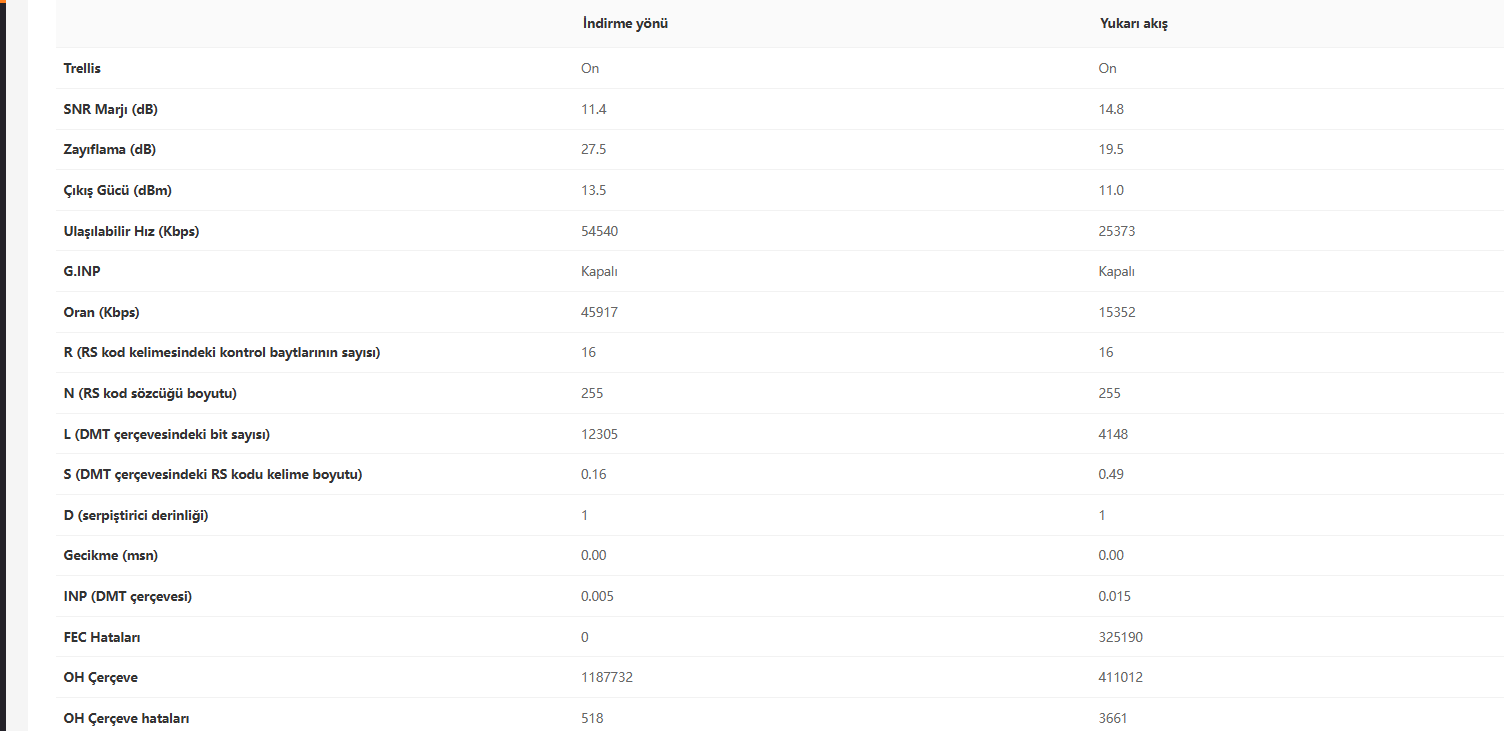Select the İndirme yönü column header
The height and width of the screenshot is (731, 1504).
pos(625,23)
